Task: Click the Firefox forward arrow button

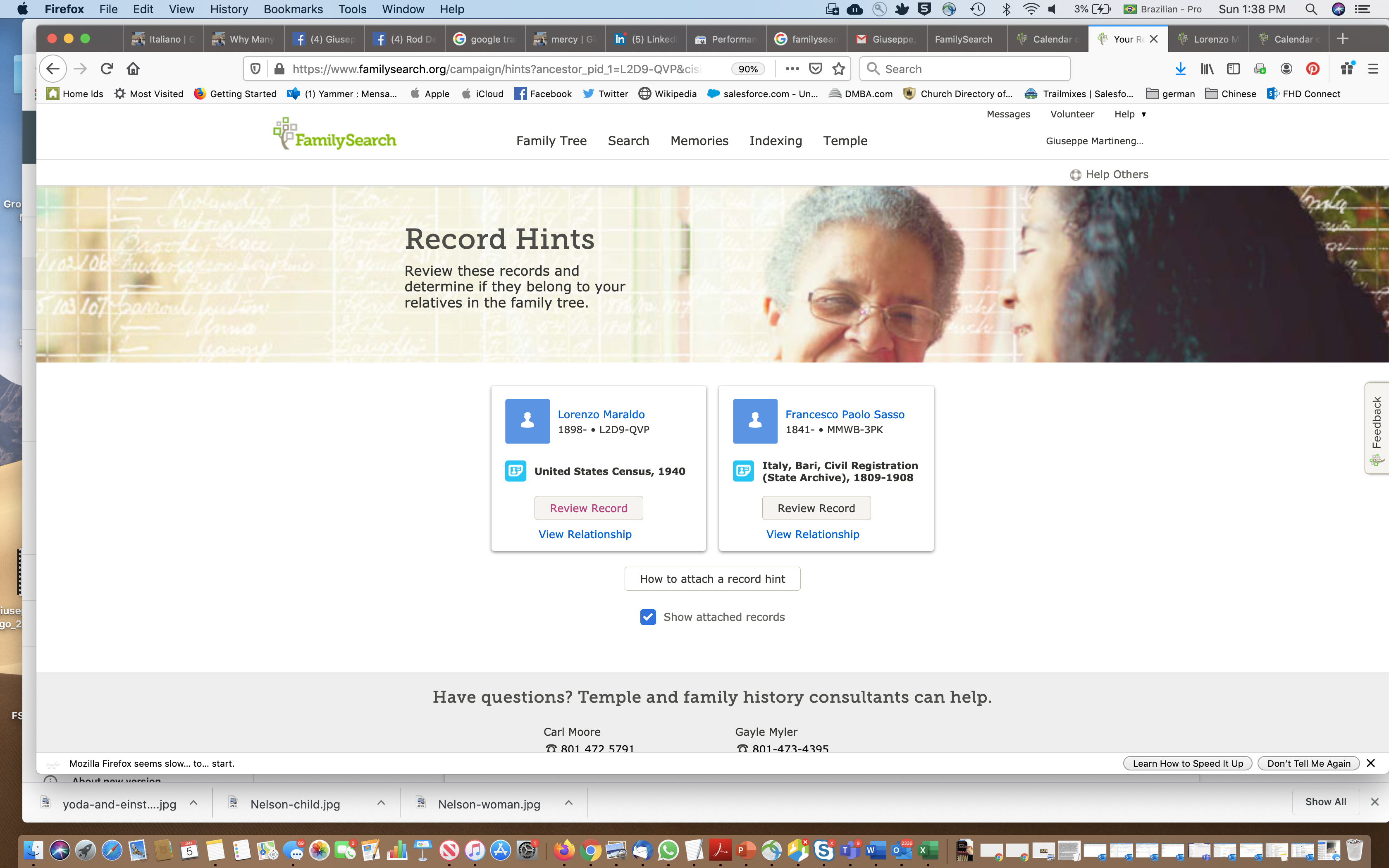Action: pyautogui.click(x=80, y=69)
